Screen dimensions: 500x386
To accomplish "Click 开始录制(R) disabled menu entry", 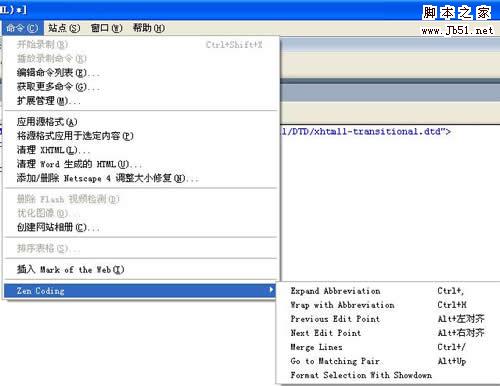I will pos(141,44).
